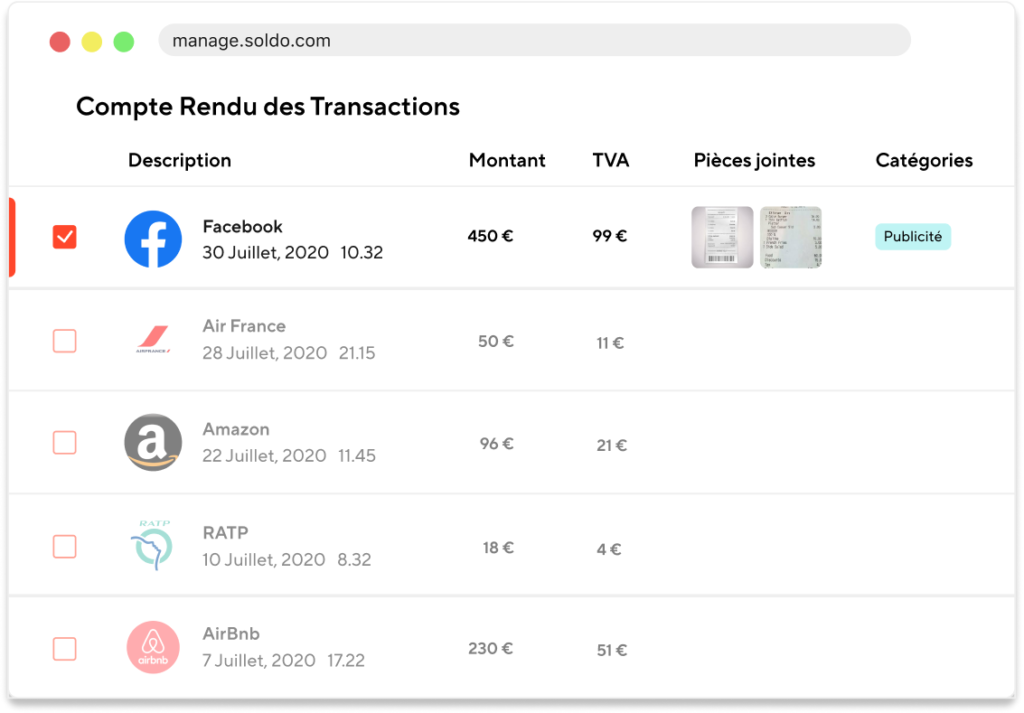Click the Pièces jointes column header
The height and width of the screenshot is (713, 1024).
coord(754,161)
